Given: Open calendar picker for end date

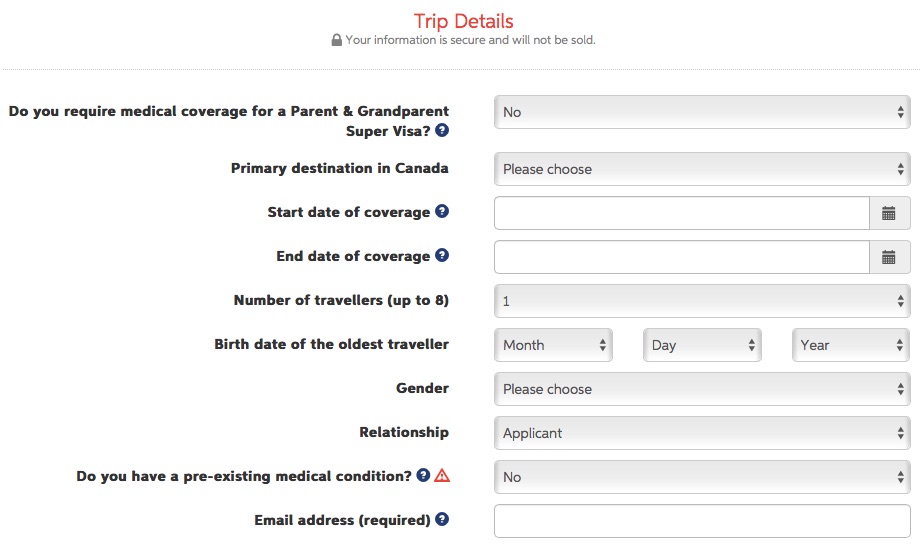Looking at the screenshot, I should [889, 257].
